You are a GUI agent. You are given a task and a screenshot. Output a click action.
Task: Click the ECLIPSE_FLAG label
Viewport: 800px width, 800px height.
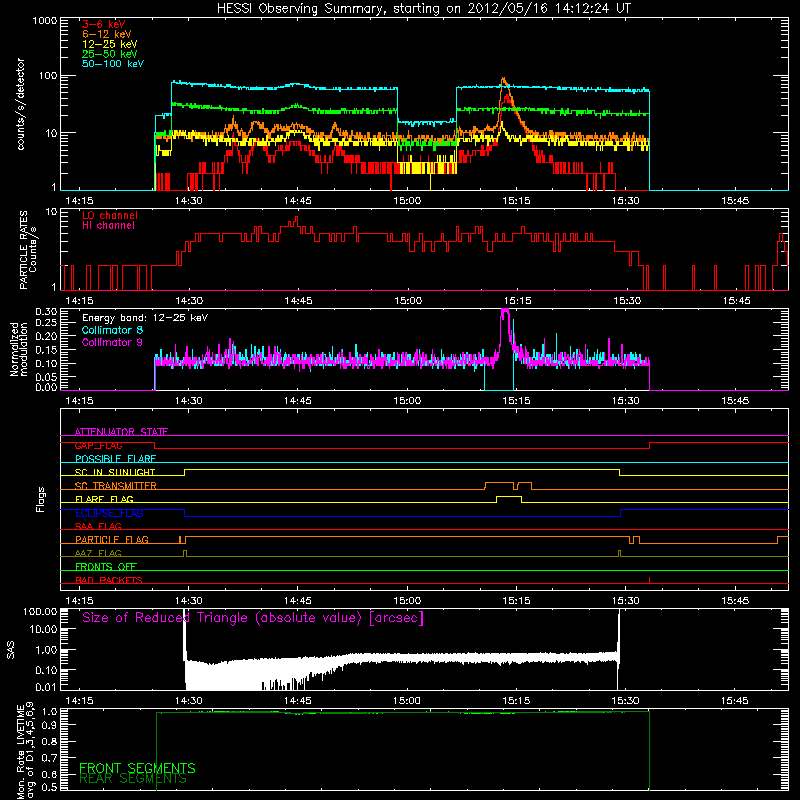coord(109,513)
